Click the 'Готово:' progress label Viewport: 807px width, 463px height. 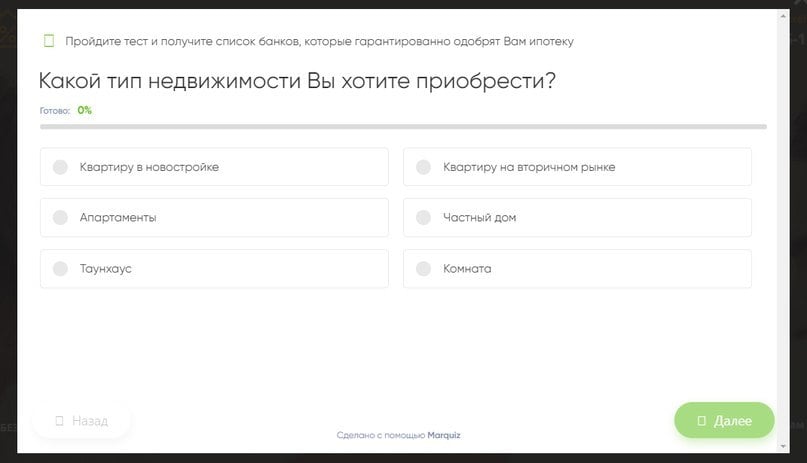click(x=55, y=111)
